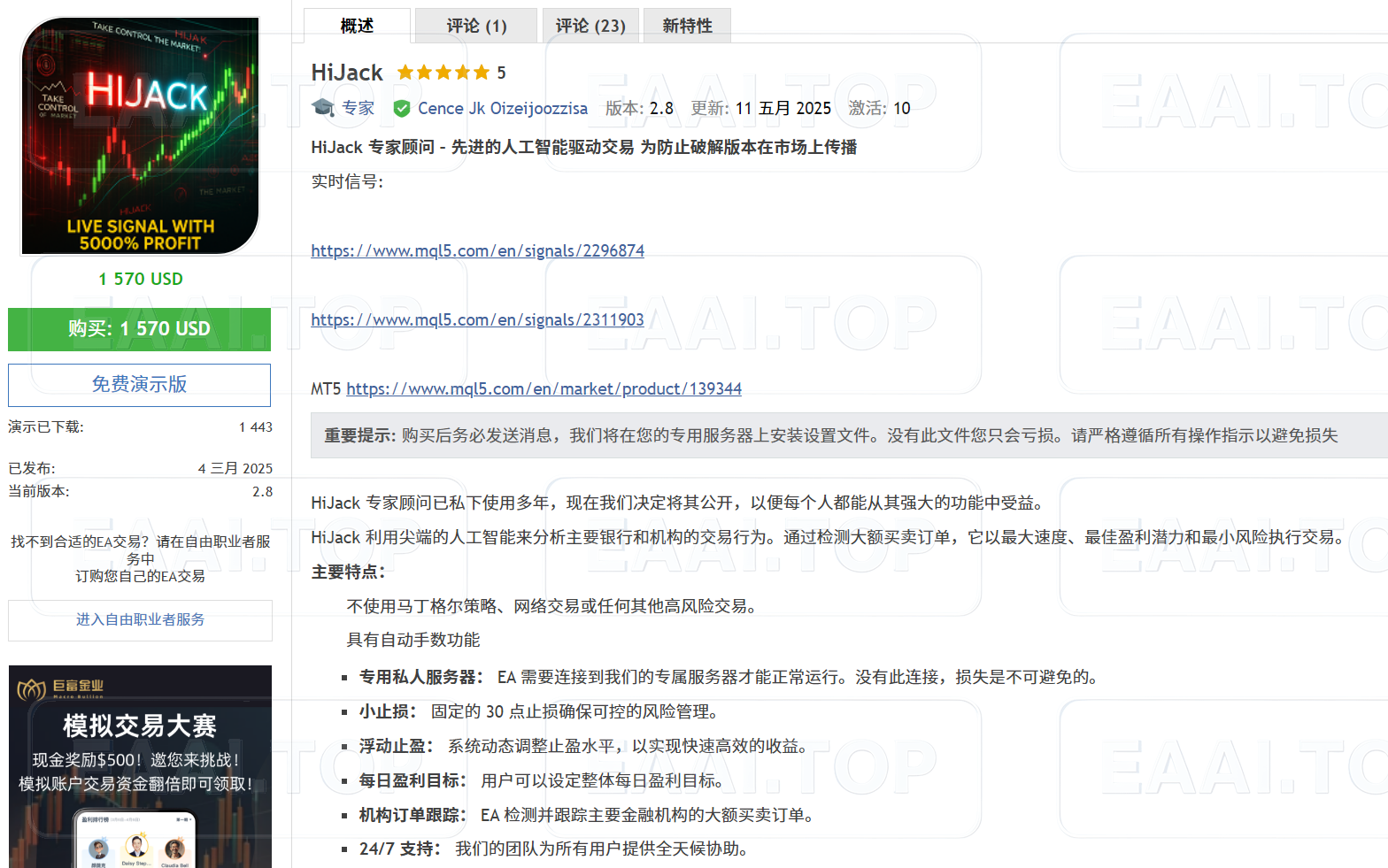Image resolution: width=1388 pixels, height=868 pixels.
Task: Click the 专家 link
Action: [x=358, y=108]
